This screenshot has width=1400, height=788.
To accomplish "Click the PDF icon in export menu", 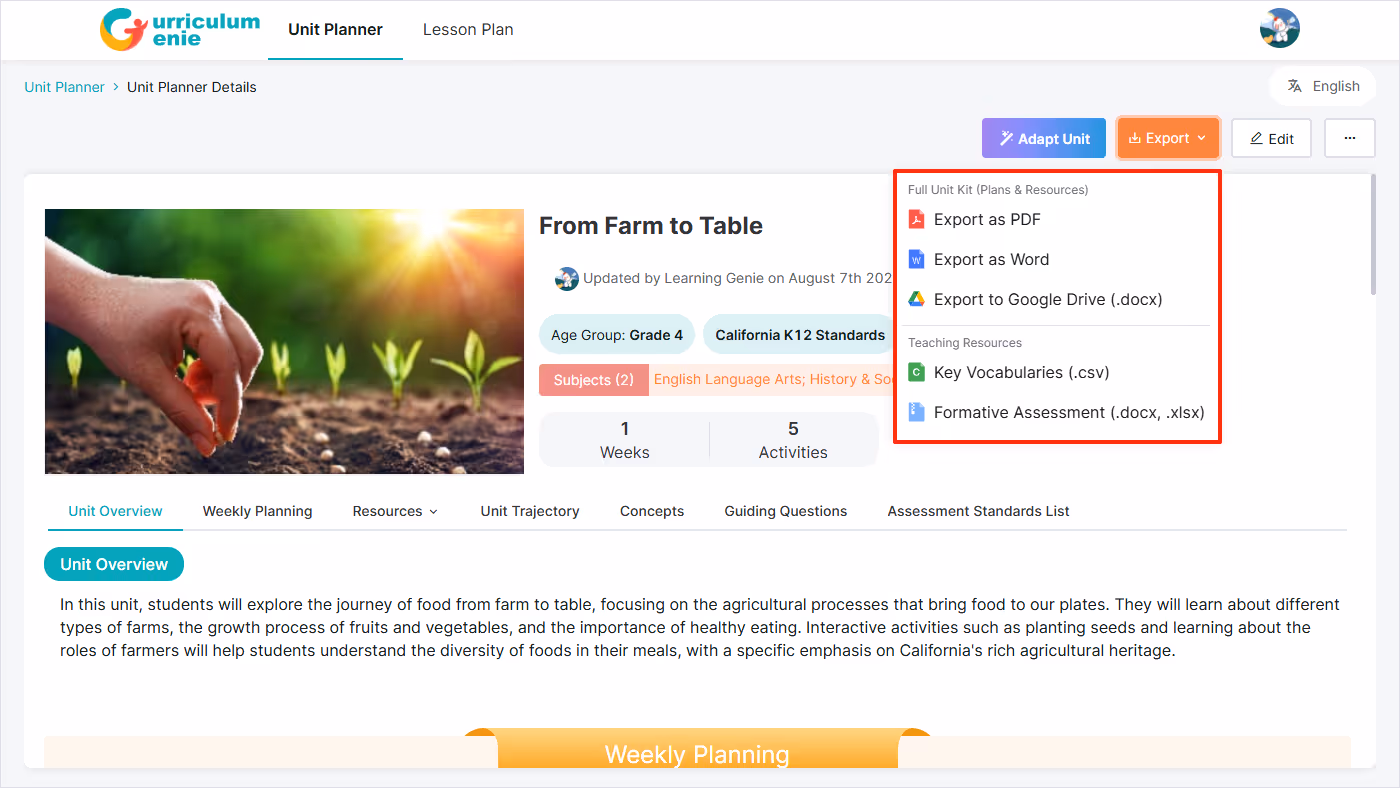I will [916, 219].
